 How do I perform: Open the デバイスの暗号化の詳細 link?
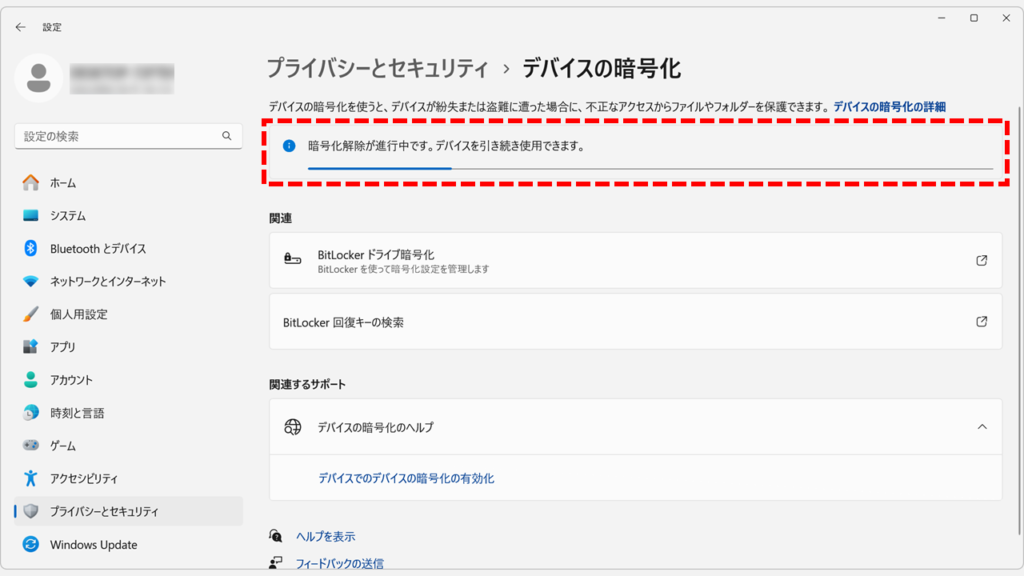(889, 106)
